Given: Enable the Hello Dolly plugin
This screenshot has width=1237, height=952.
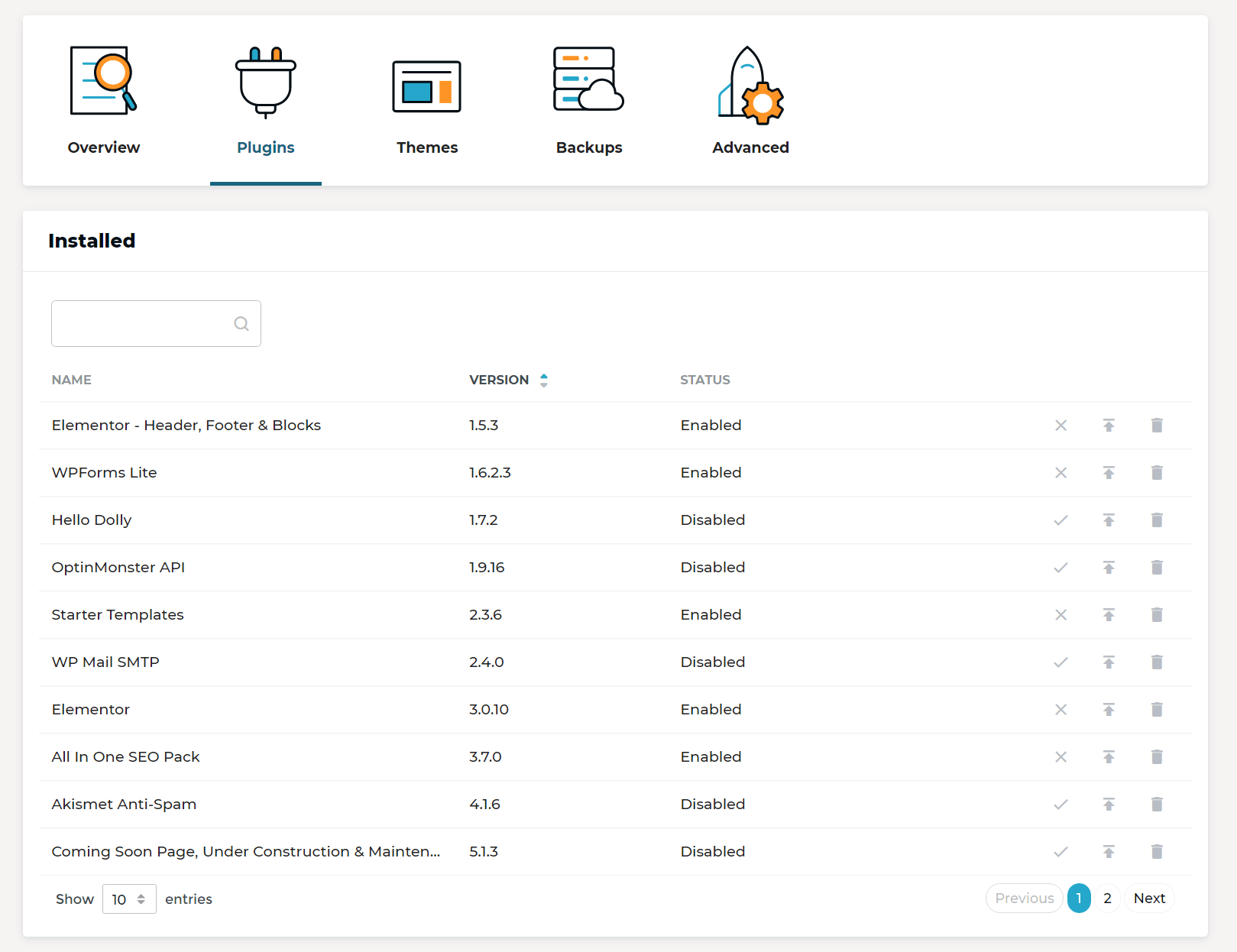Looking at the screenshot, I should pos(1061,520).
